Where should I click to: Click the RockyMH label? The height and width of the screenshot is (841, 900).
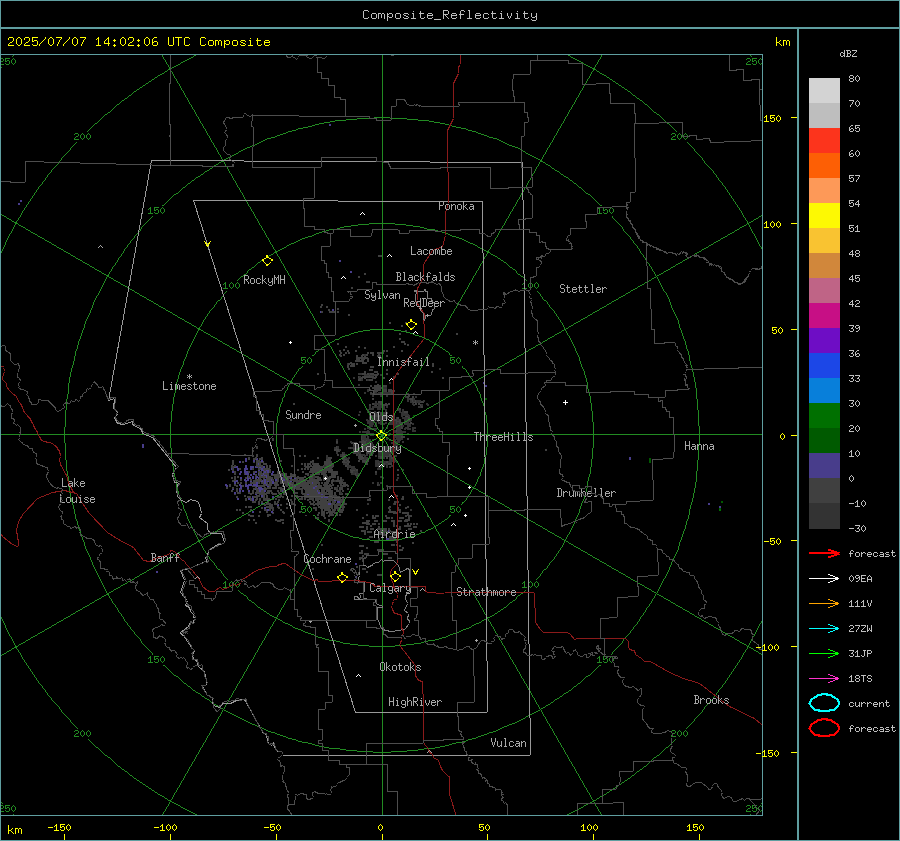264,280
